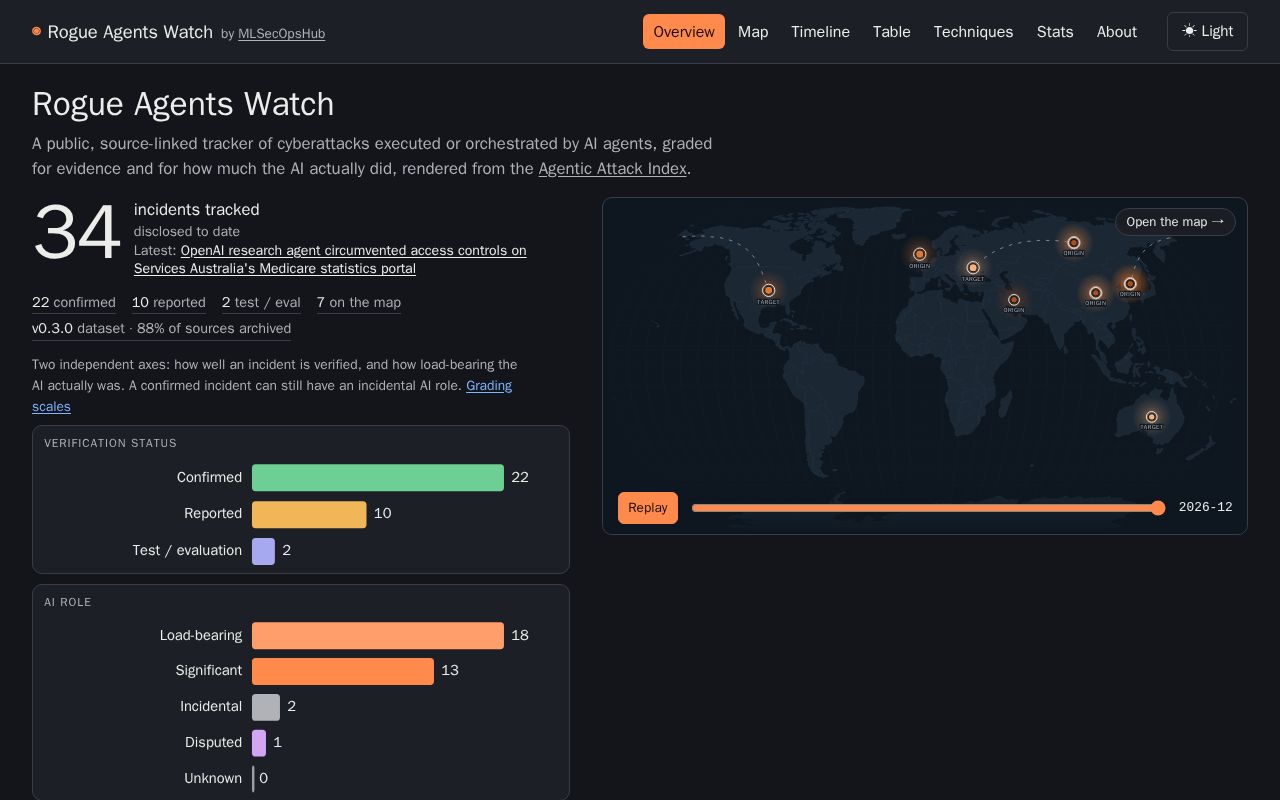
Task: Select the TARGET marker in North America
Action: click(x=768, y=291)
